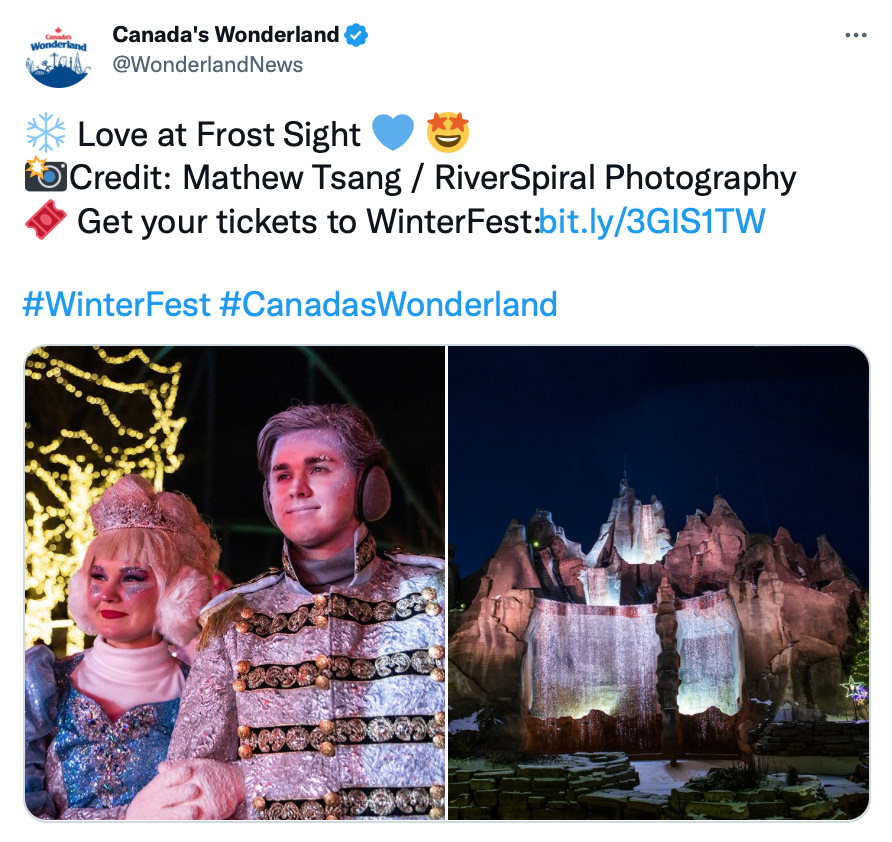
Task: Open the Canada's Wonderland display name
Action: pyautogui.click(x=226, y=35)
